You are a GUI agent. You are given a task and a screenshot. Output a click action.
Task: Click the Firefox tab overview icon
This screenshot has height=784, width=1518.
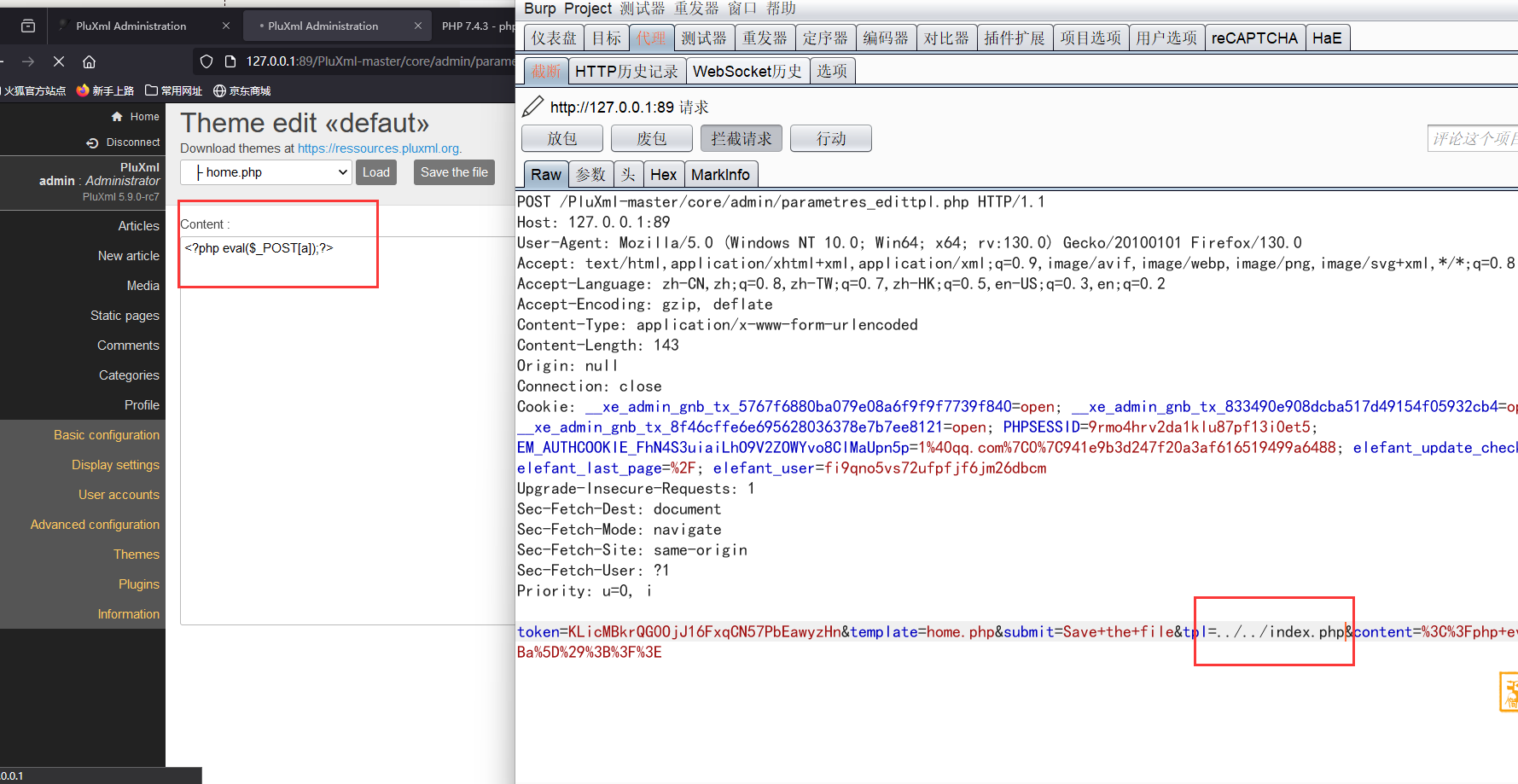[28, 26]
